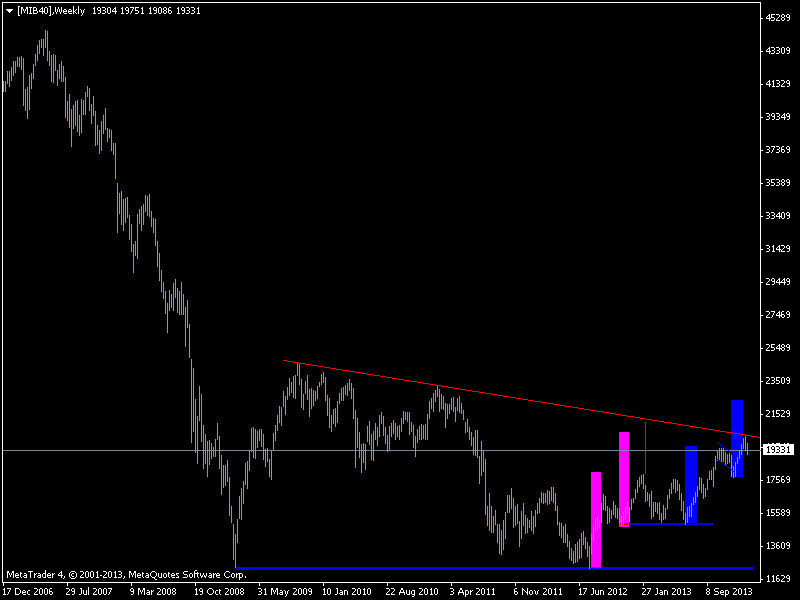Click the current price label 19331
800x600 pixels.
777,450
